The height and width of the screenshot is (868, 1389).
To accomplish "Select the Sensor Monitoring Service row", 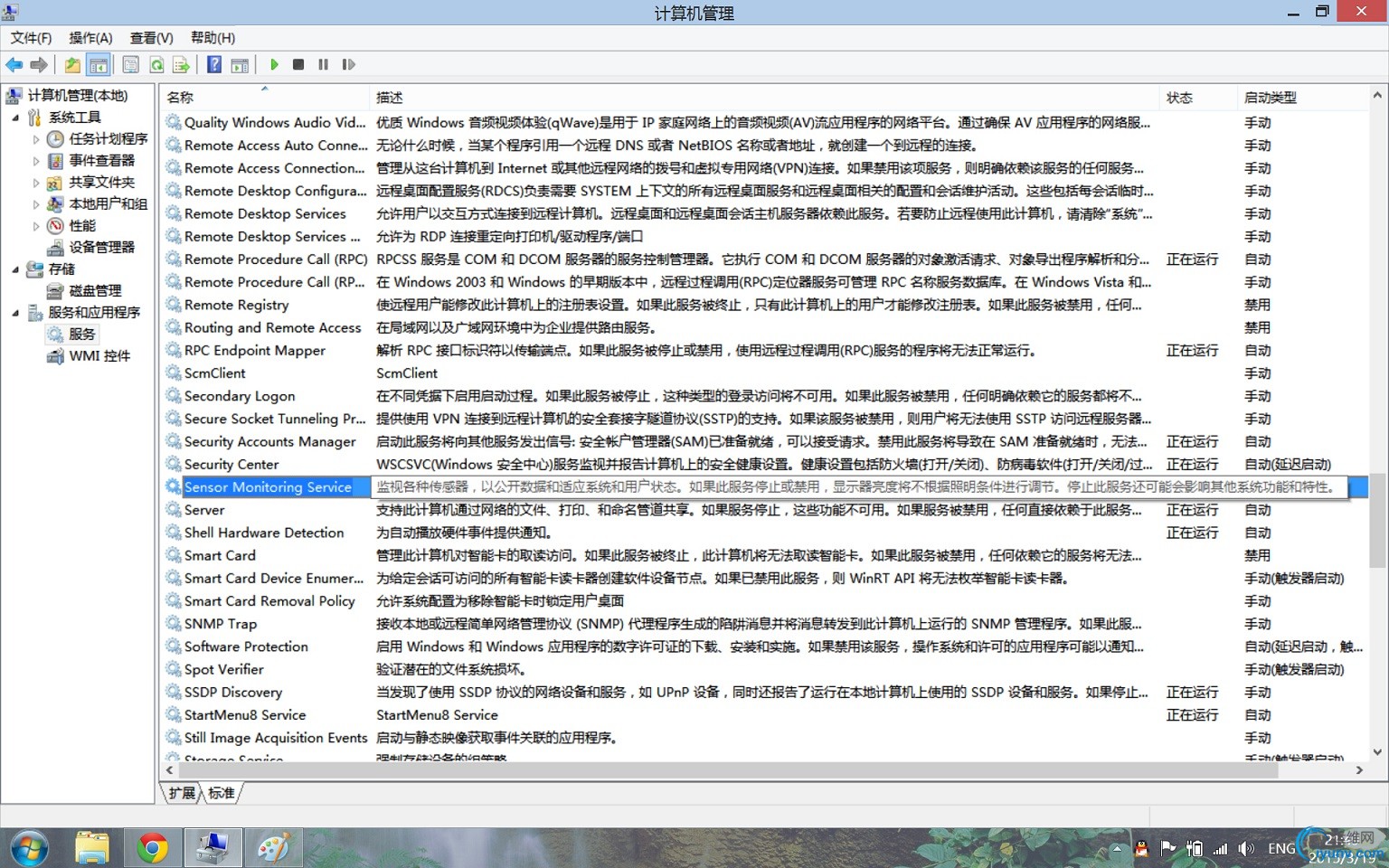I will coord(268,487).
